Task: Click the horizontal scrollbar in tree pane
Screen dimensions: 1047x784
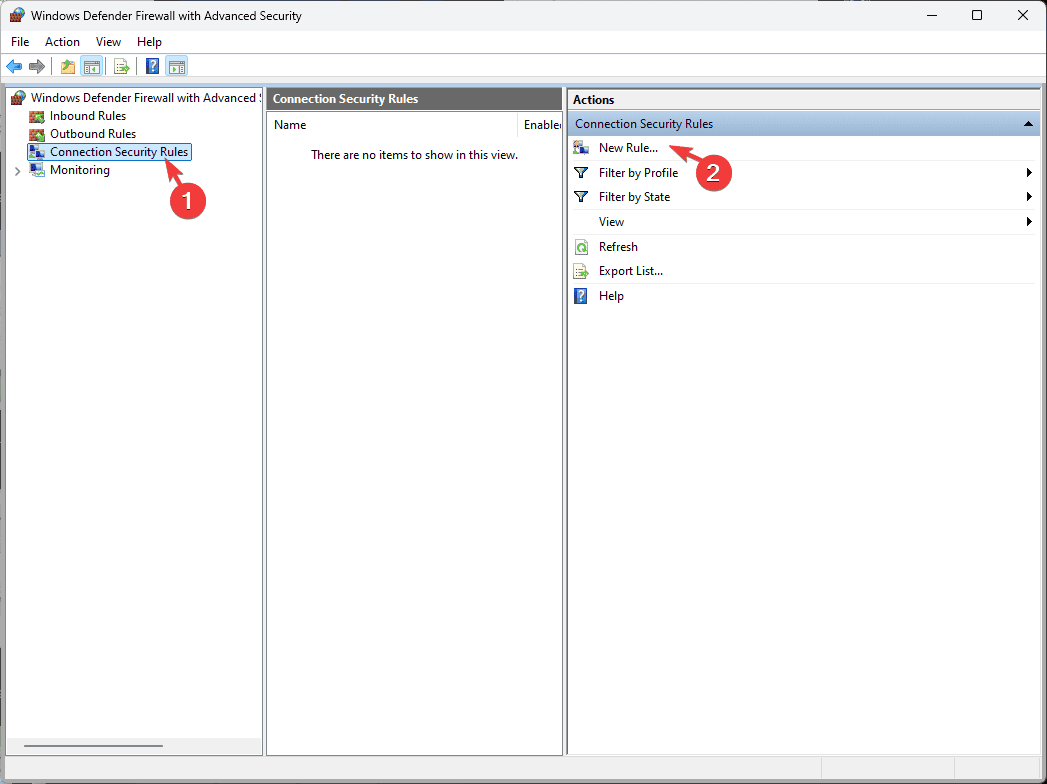Action: (93, 746)
